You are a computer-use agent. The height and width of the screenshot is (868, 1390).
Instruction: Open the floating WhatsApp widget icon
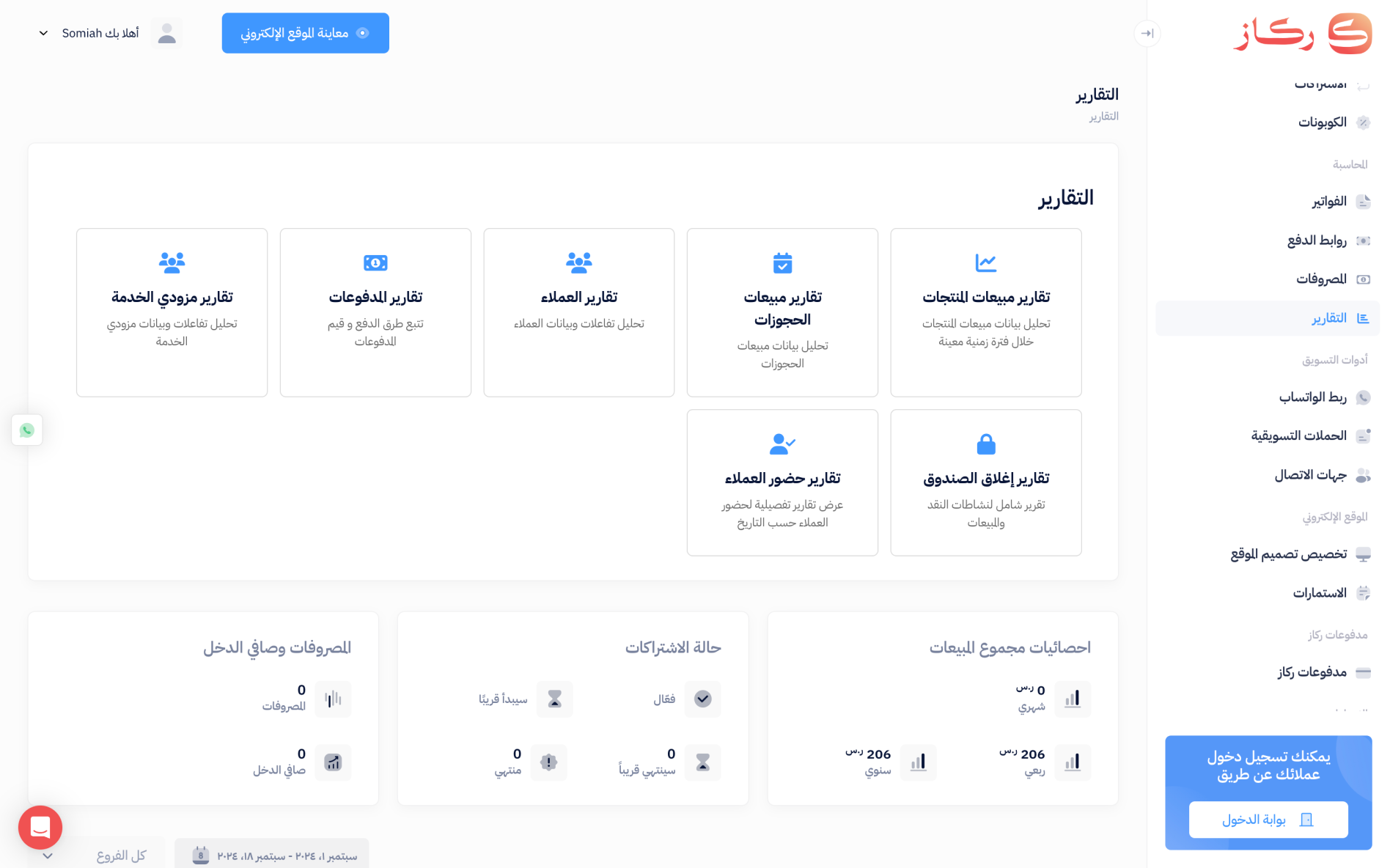27,430
